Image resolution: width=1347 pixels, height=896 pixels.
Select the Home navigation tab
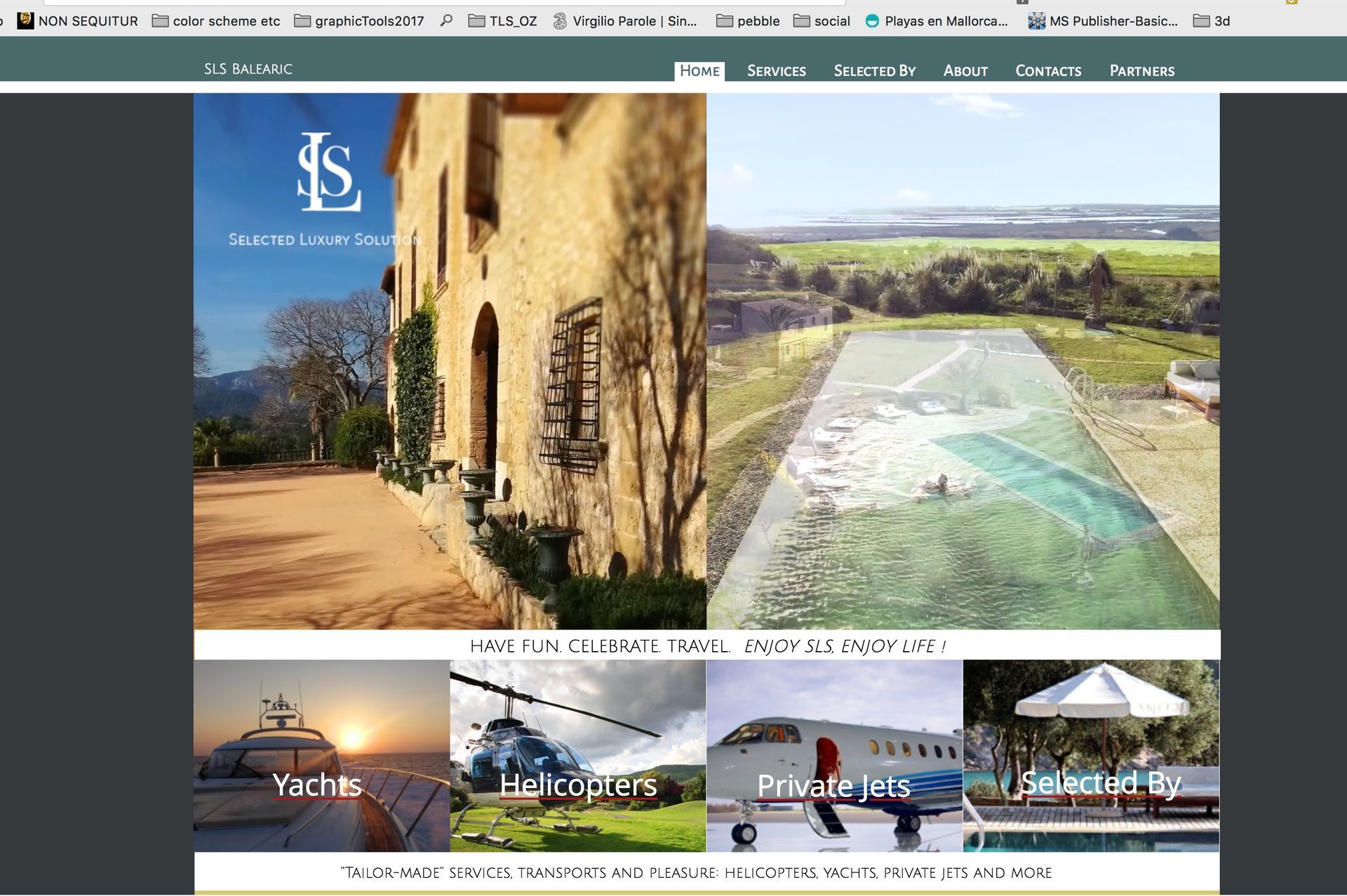pyautogui.click(x=699, y=71)
